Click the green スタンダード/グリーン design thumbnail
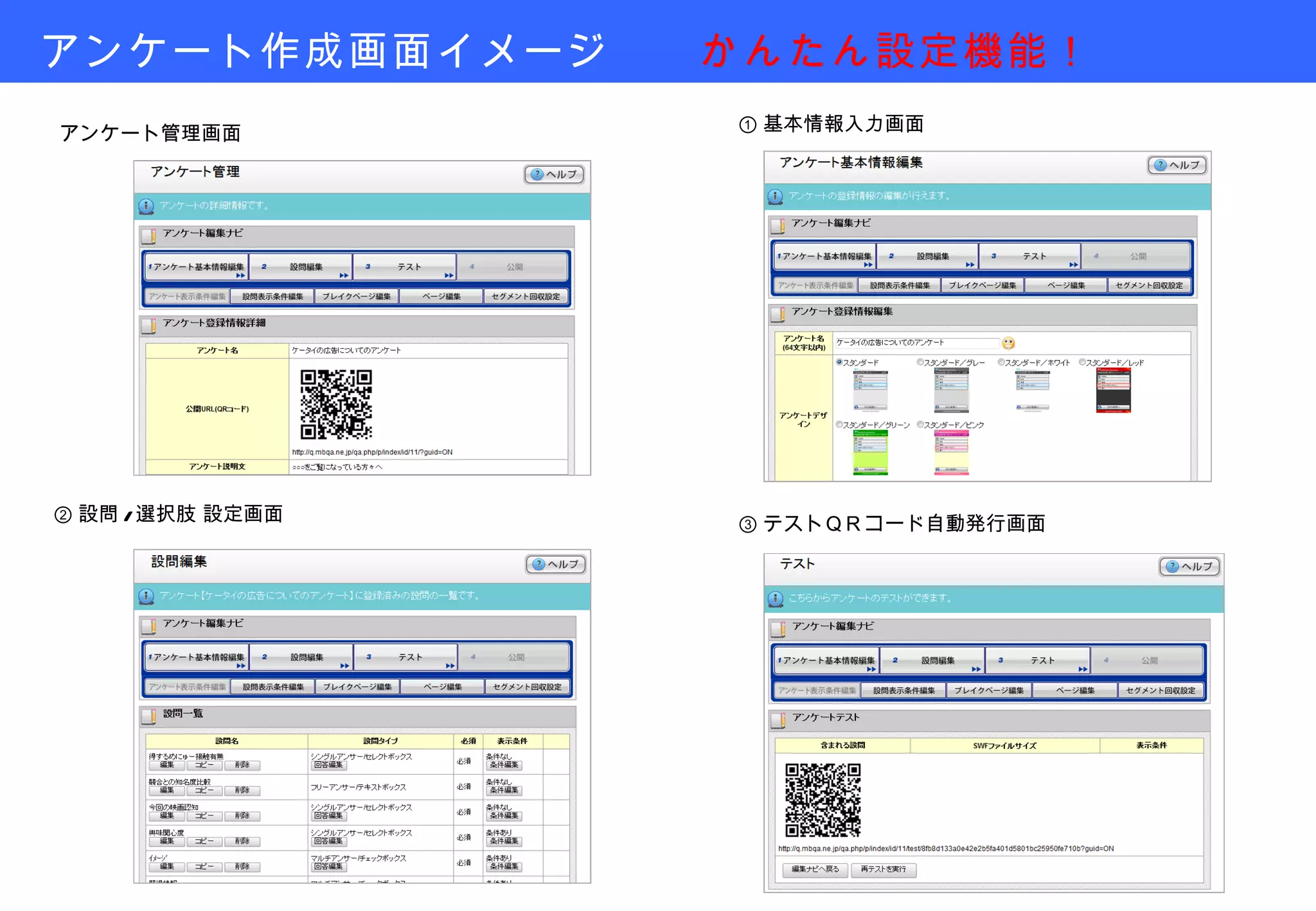 (871, 452)
